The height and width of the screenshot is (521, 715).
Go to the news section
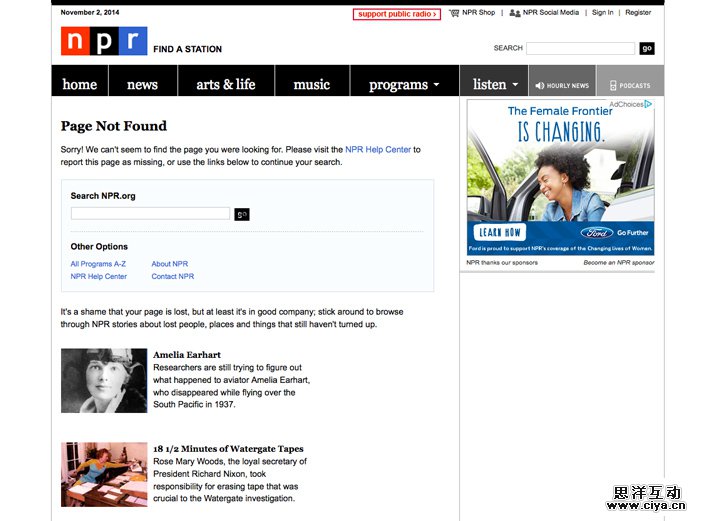(142, 84)
